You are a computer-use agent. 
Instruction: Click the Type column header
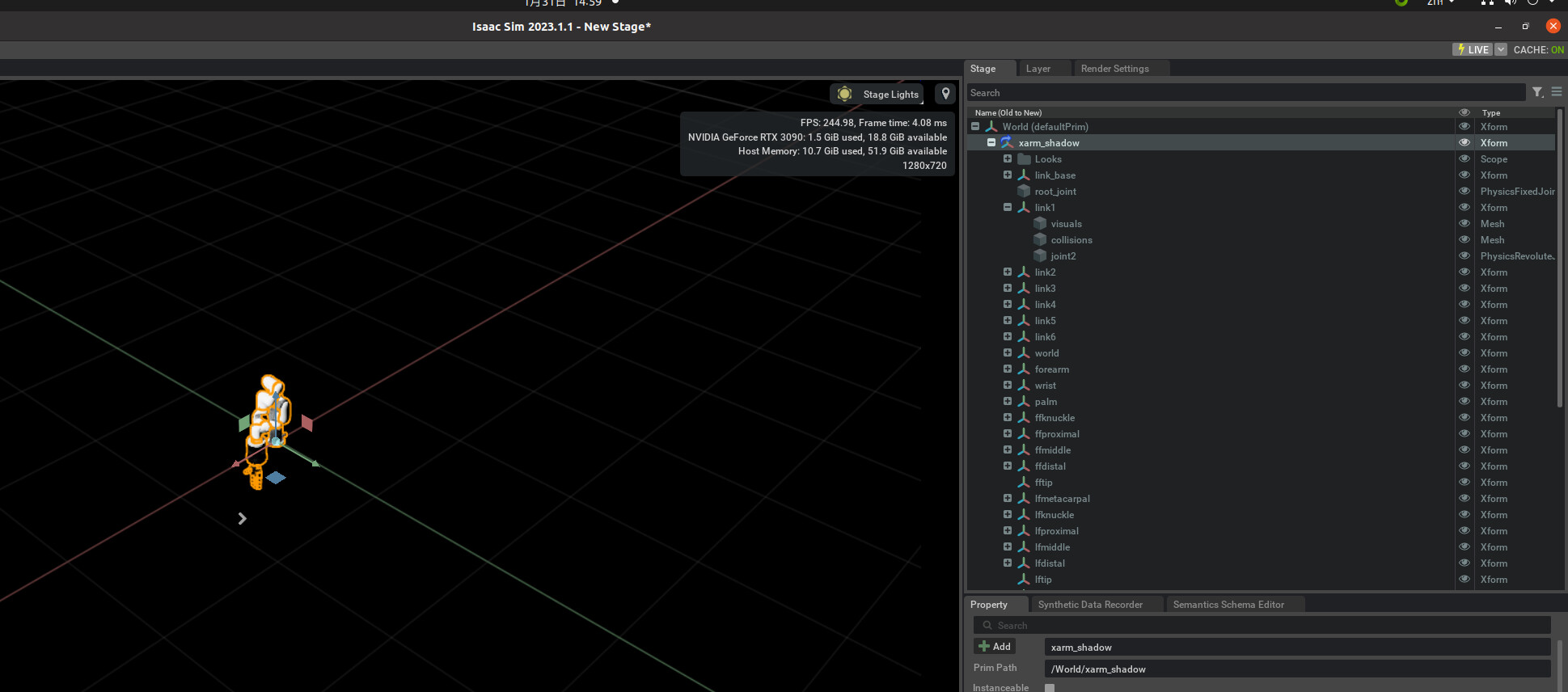pyautogui.click(x=1490, y=112)
